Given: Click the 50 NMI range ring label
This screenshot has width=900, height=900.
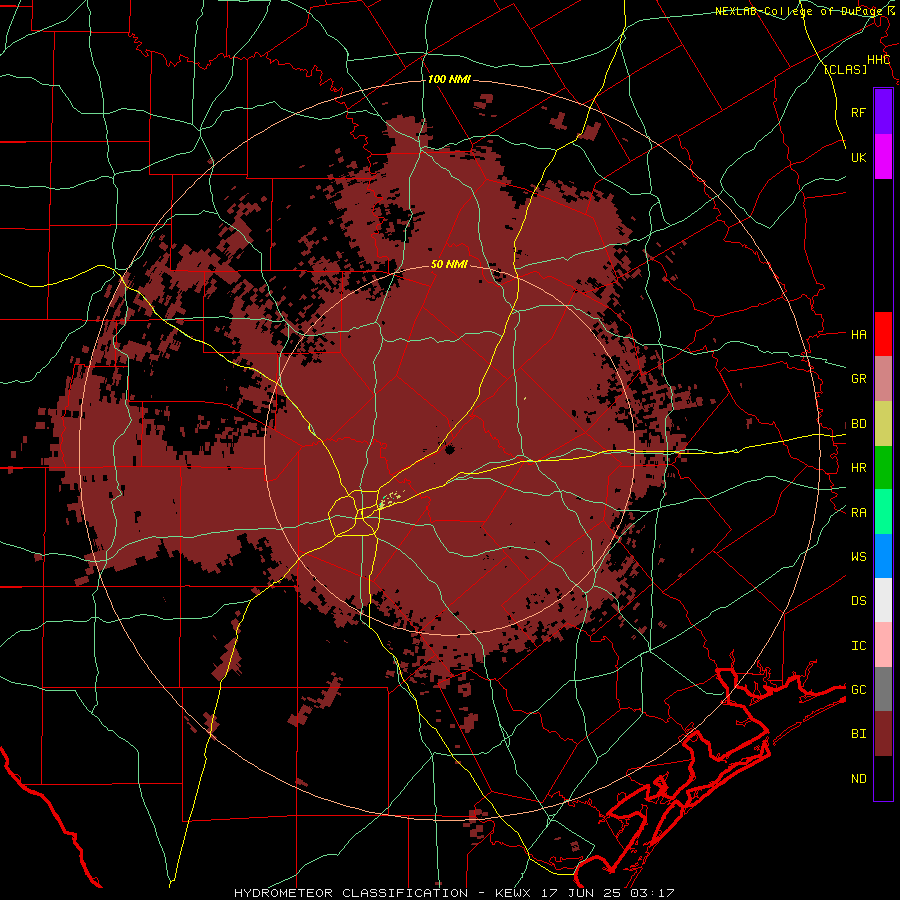Looking at the screenshot, I should [449, 264].
